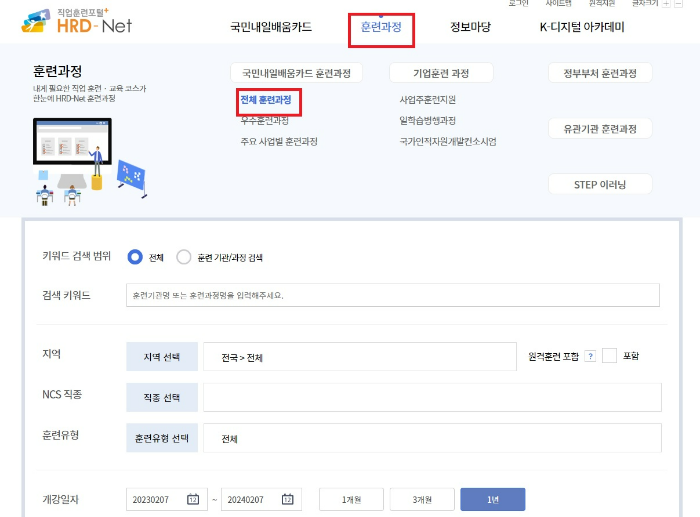The height and width of the screenshot is (517, 700).
Task: Open 주요 사업별 훈련과정 link
Action: click(x=279, y=142)
